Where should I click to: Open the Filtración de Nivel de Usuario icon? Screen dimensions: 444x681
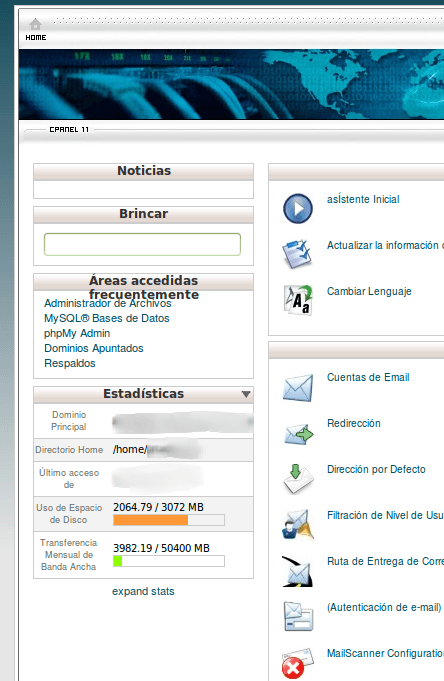click(x=298, y=524)
